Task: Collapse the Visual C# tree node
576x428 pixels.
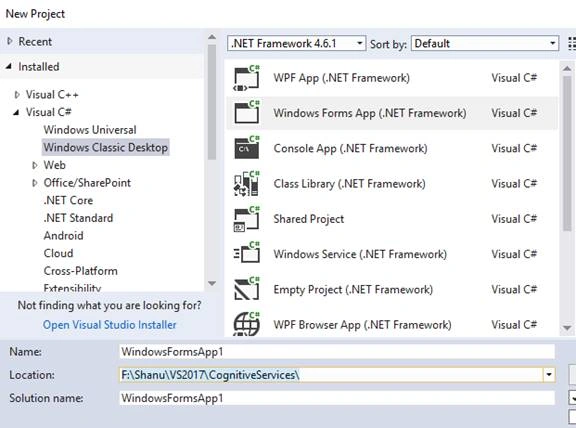Action: pyautogui.click(x=16, y=112)
